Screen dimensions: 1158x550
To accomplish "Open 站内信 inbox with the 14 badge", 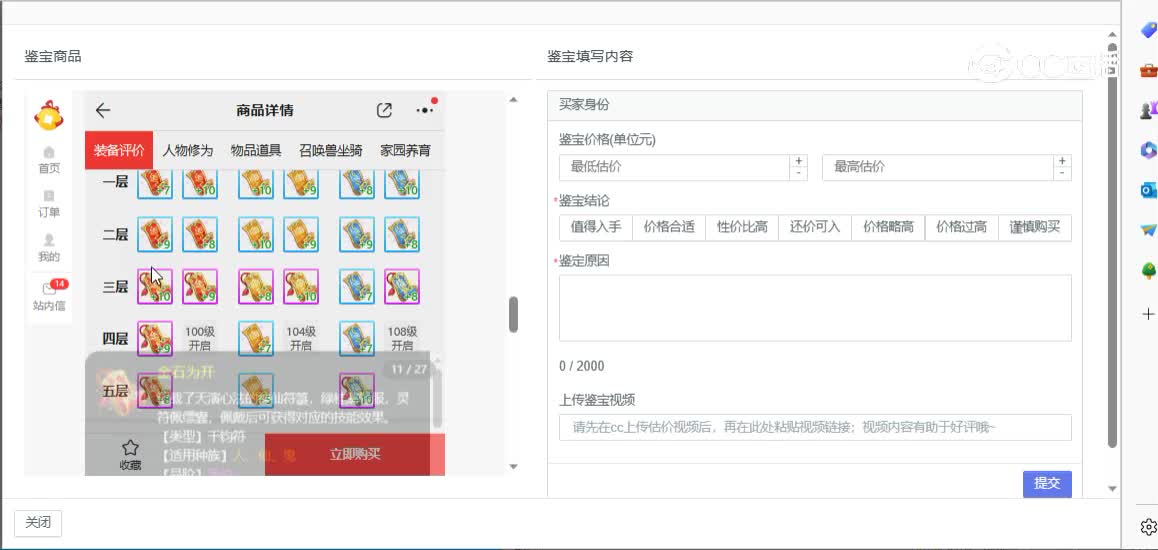I will coord(49,295).
